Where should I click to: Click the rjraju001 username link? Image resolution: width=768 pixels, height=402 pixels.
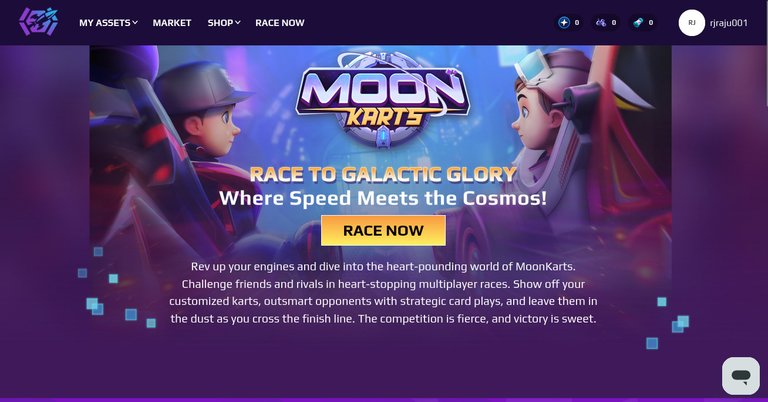[728, 23]
